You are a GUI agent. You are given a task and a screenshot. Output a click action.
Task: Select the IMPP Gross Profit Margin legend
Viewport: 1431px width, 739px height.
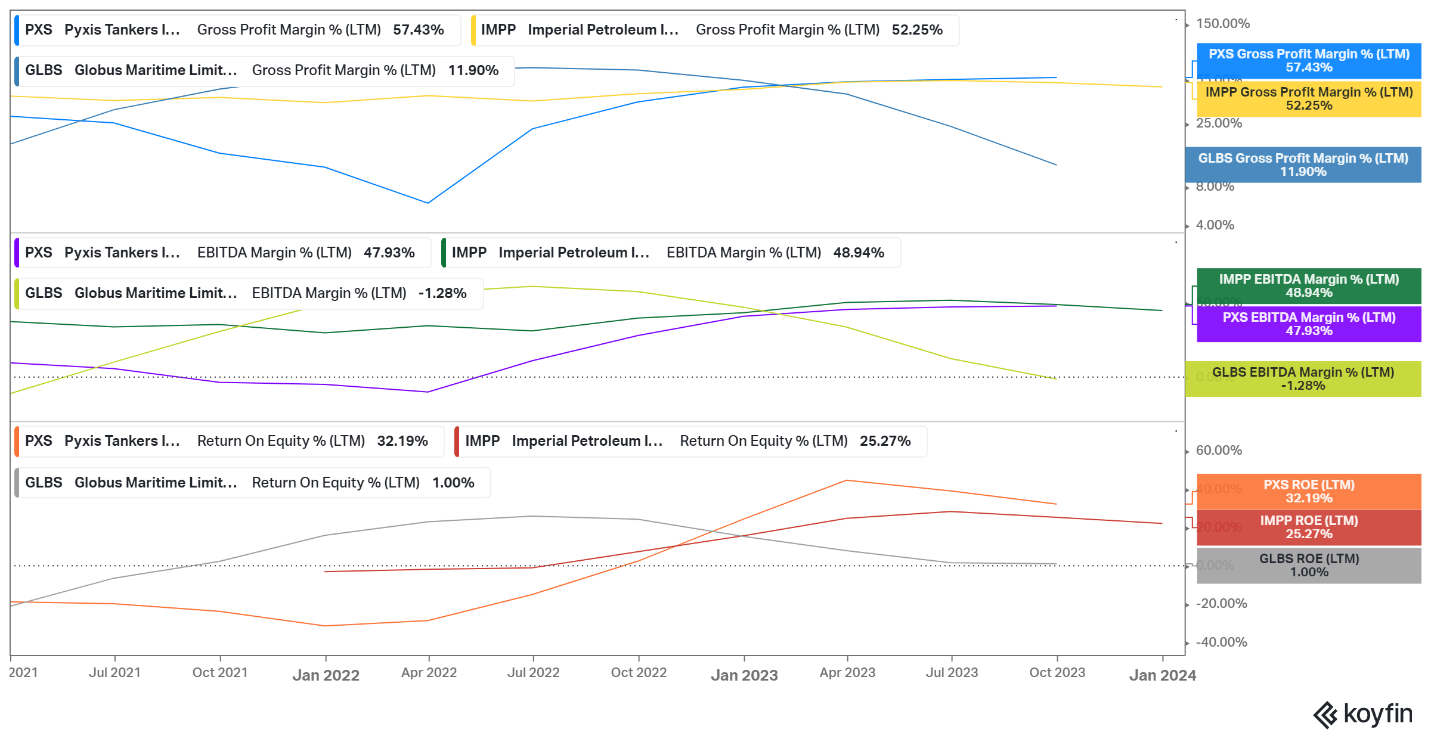pos(714,30)
